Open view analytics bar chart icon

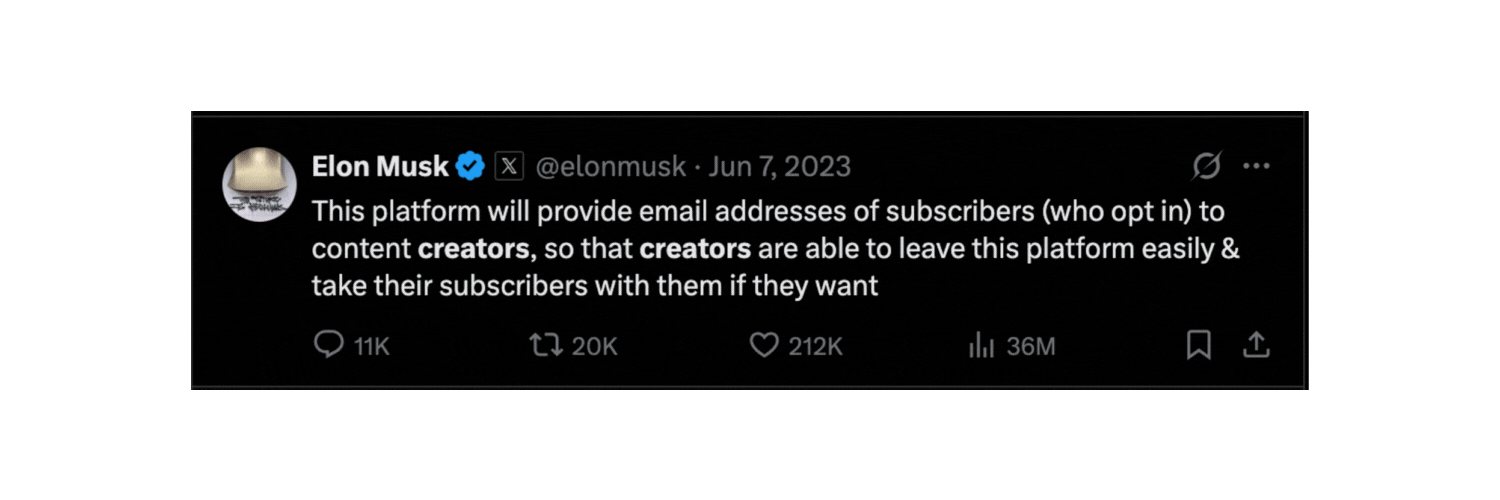click(x=981, y=346)
